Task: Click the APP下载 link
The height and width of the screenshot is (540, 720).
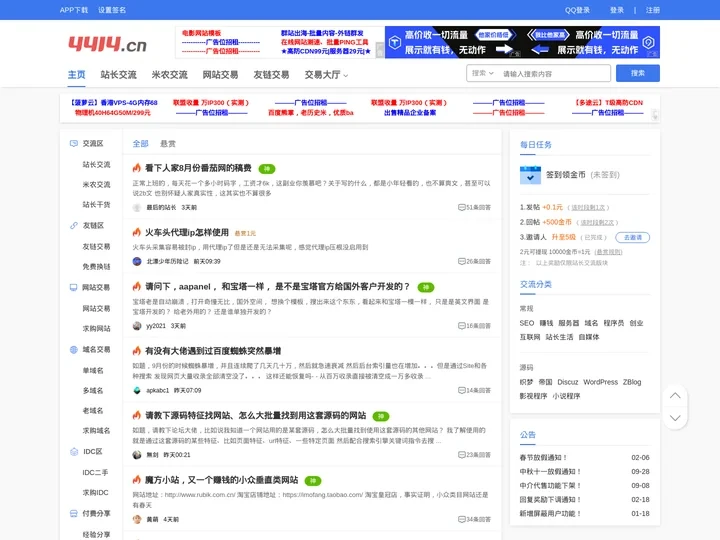Action: click(x=73, y=10)
